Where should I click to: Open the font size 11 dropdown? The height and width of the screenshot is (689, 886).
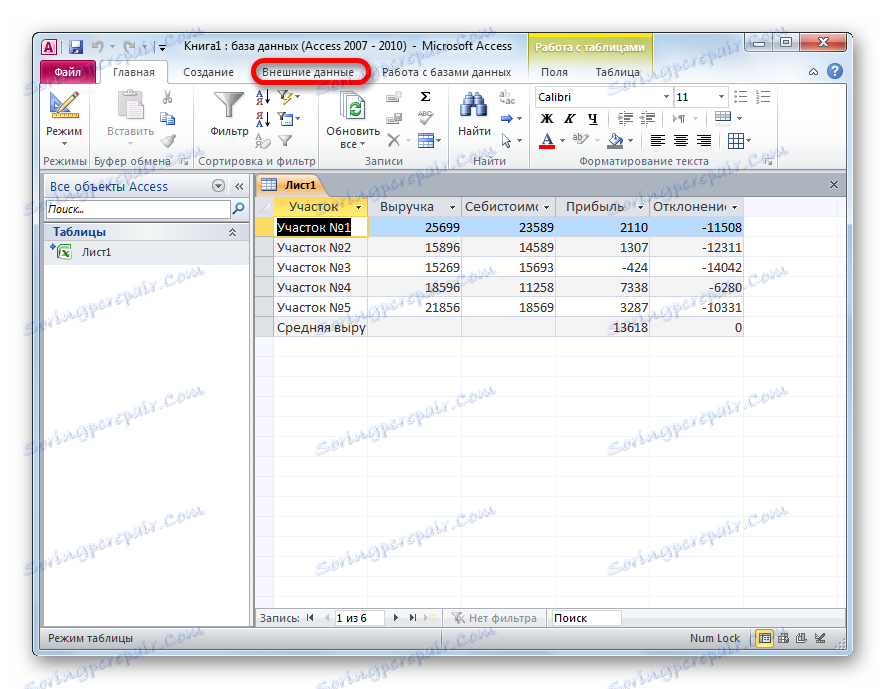[x=721, y=97]
